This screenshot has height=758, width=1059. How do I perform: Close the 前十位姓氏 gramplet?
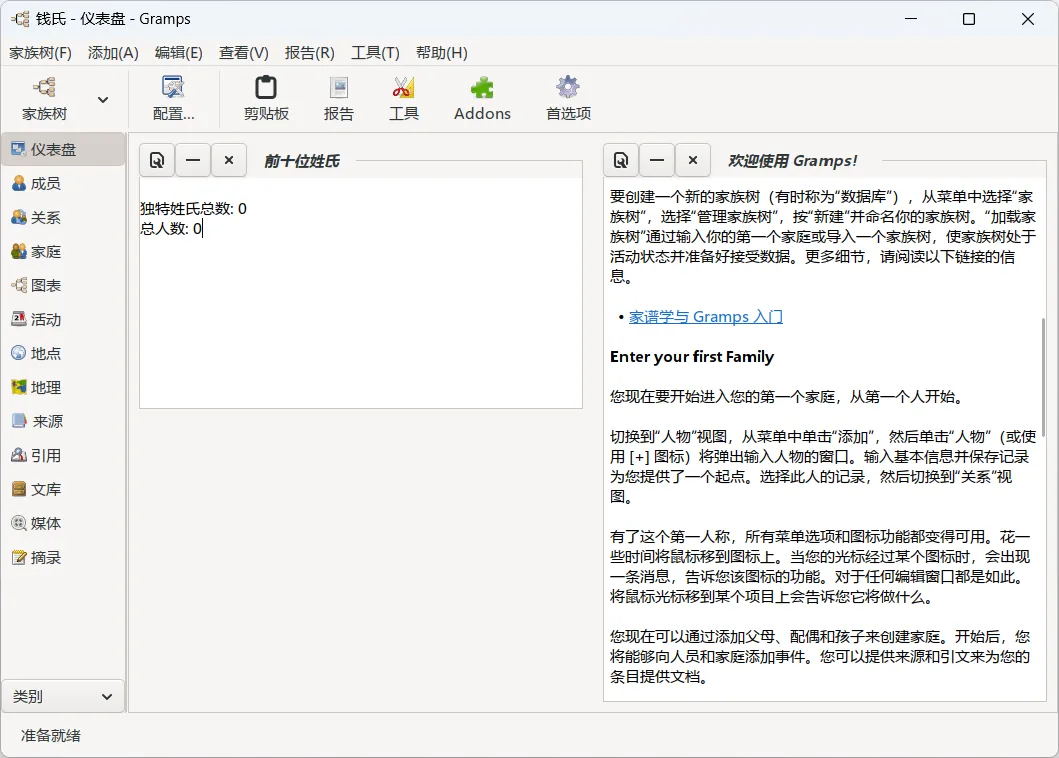229,160
